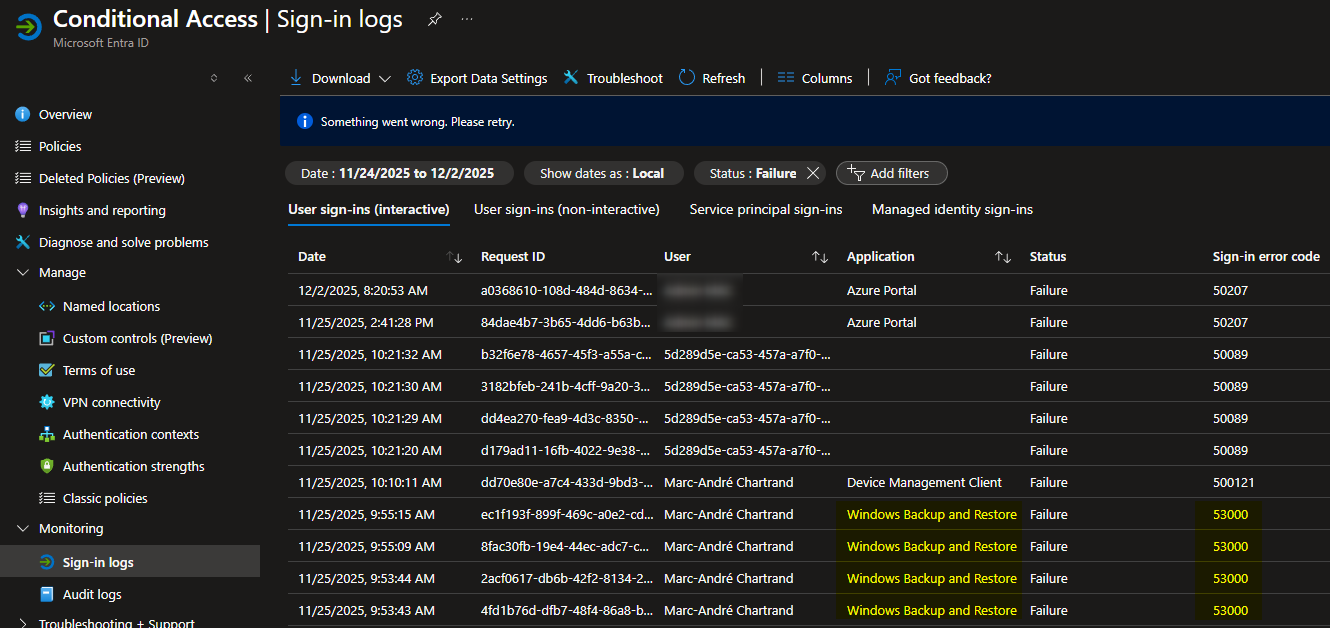The image size is (1330, 628).
Task: Switch to User sign-ins (non-interactive) tab
Action: click(567, 209)
